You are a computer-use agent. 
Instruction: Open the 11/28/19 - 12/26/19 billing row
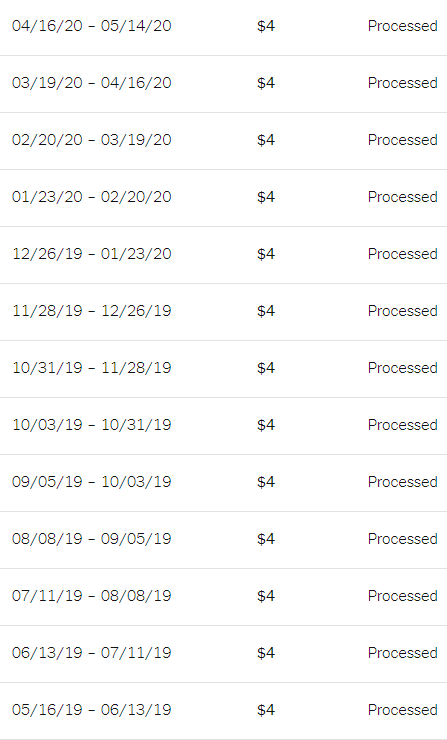(223, 312)
